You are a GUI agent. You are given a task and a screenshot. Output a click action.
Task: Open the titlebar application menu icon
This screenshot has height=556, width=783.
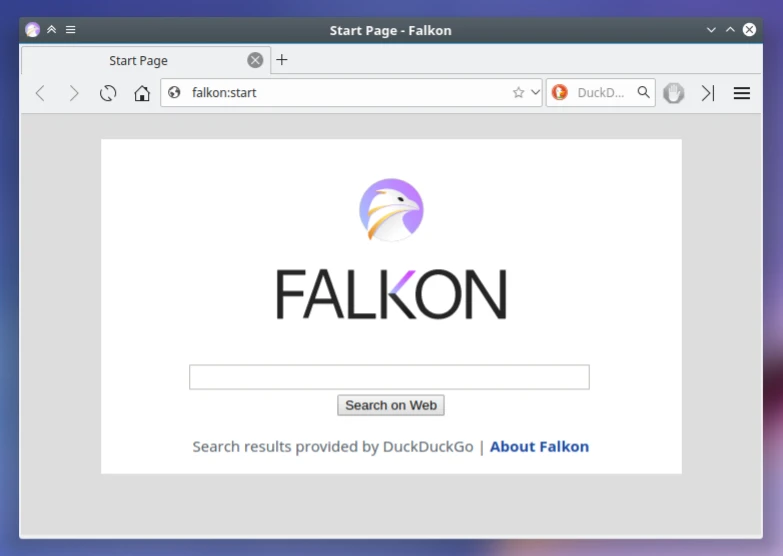[71, 29]
